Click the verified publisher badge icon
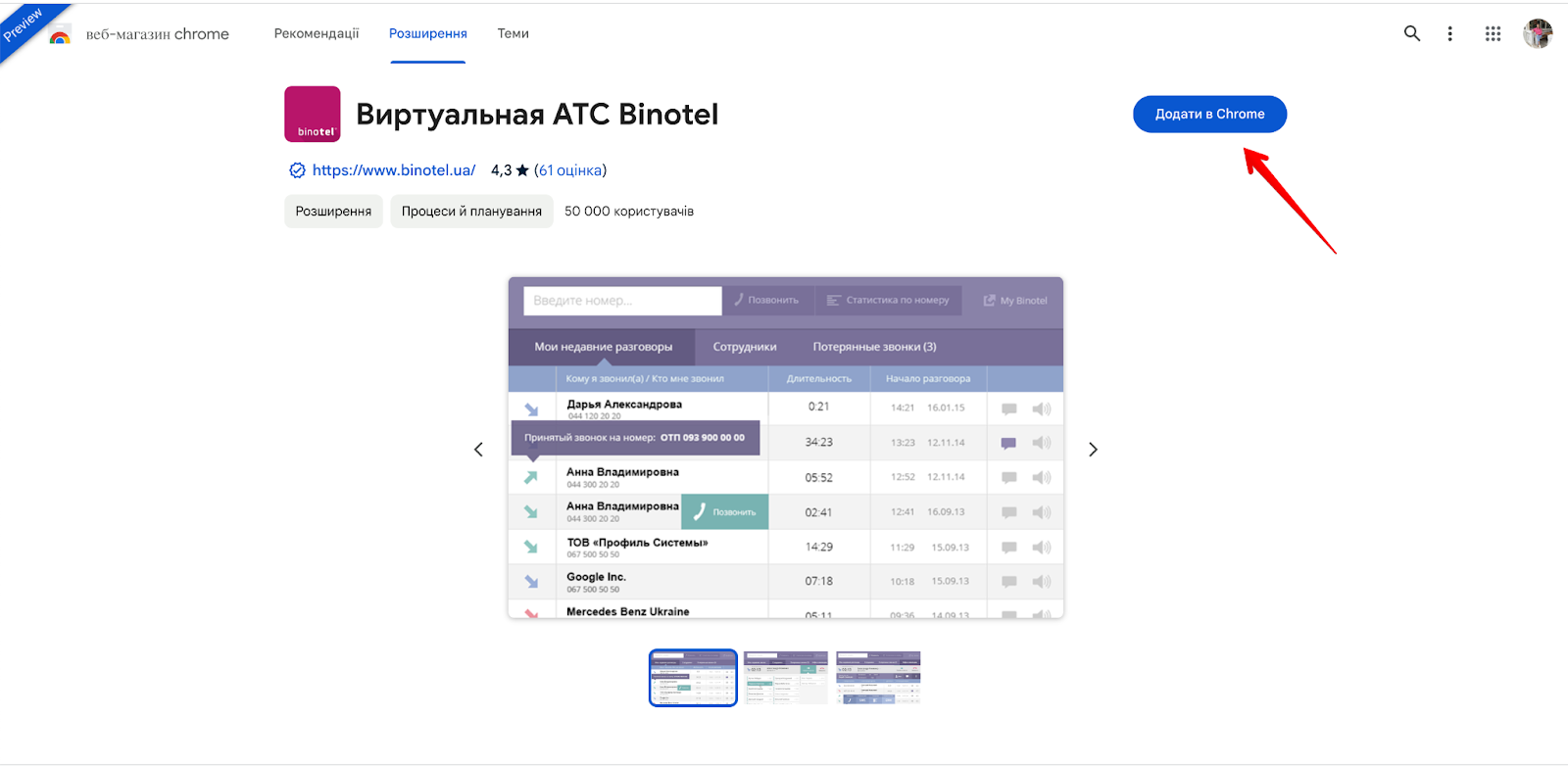 [297, 170]
